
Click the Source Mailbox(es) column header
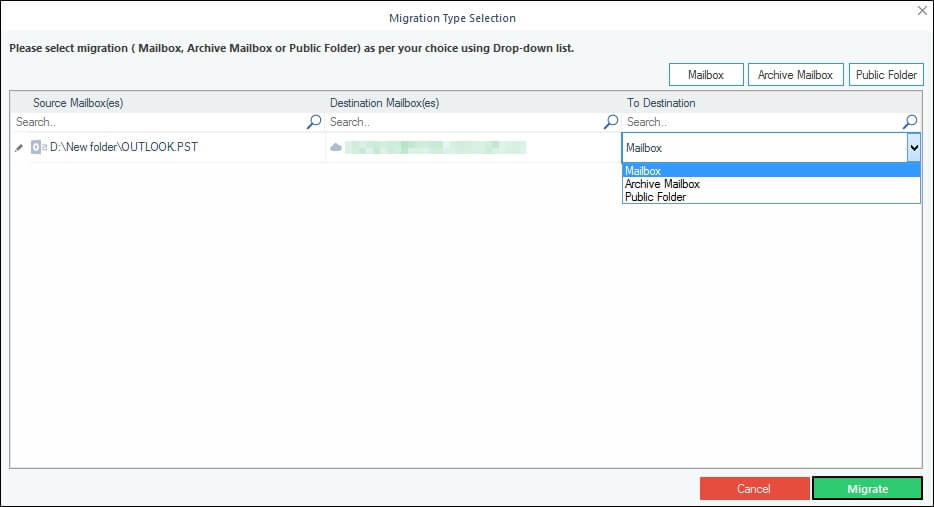pos(78,103)
